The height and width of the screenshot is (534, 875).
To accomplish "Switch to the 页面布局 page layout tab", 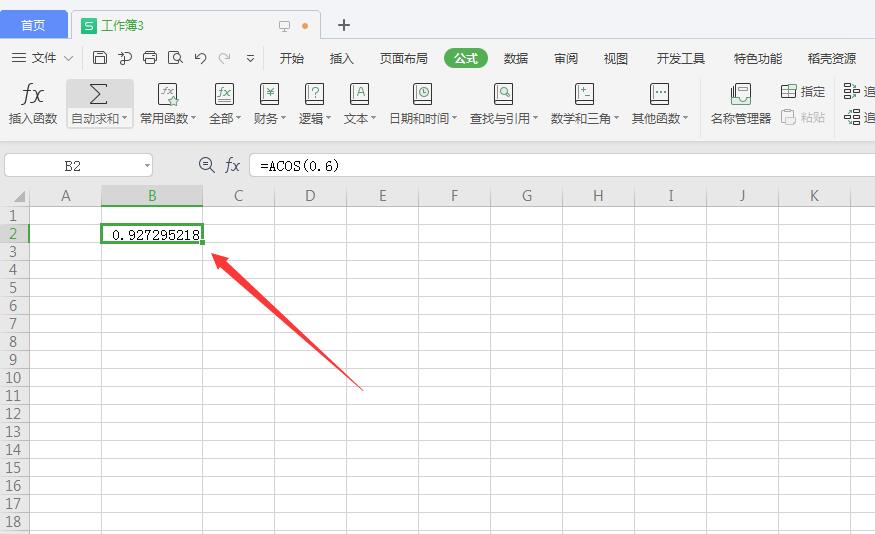I will coord(403,58).
